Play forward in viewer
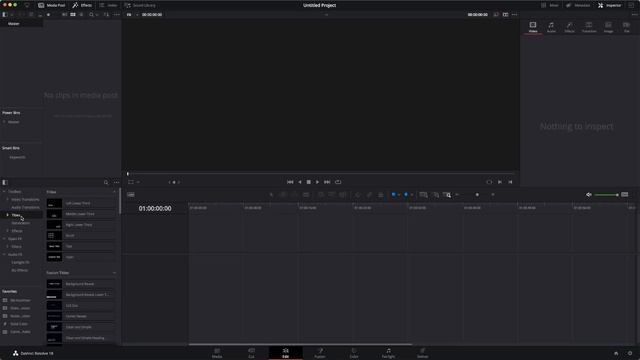The width and height of the screenshot is (640, 360). 318,182
